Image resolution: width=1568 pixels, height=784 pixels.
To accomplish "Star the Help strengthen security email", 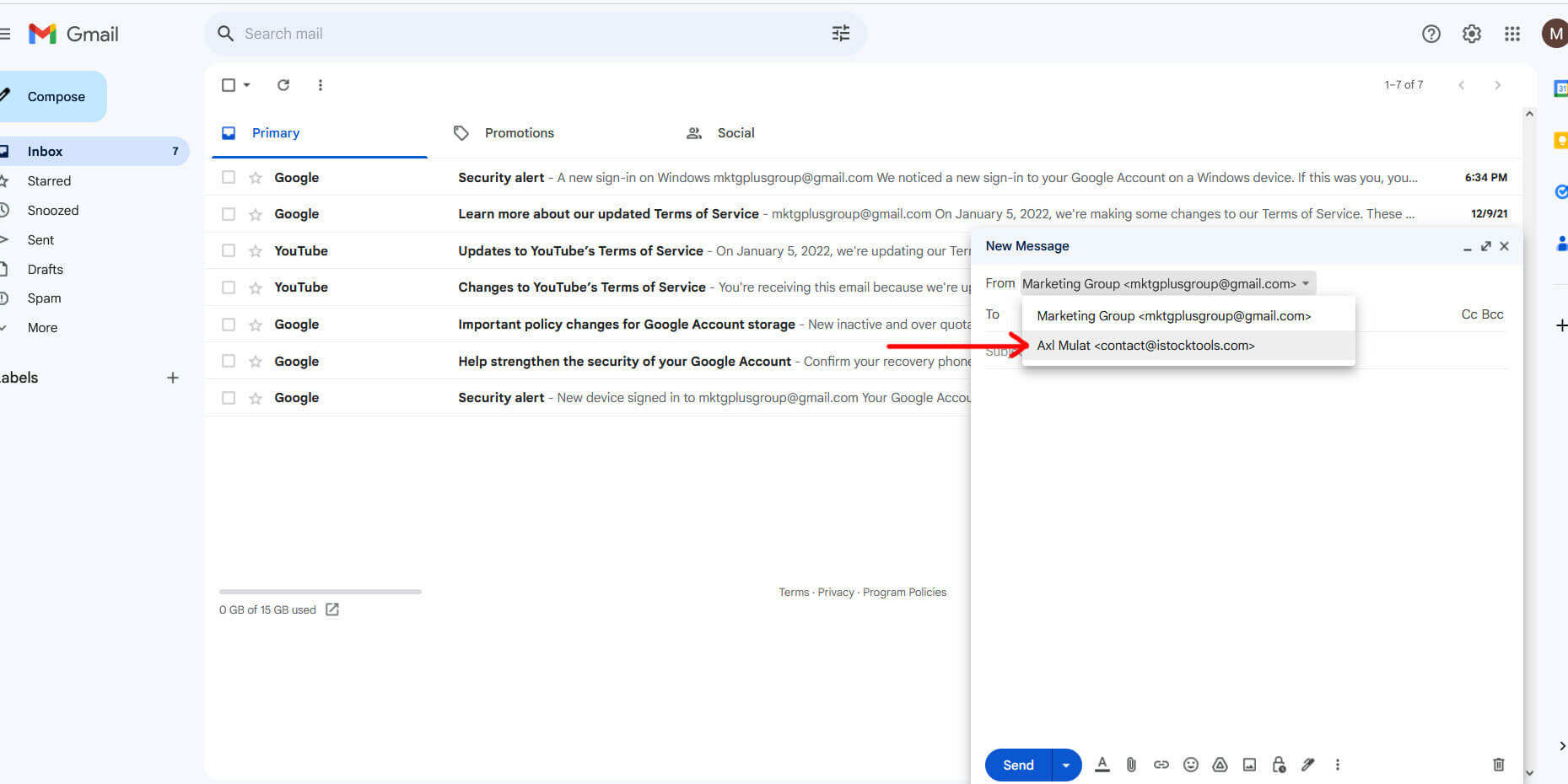I will (256, 361).
